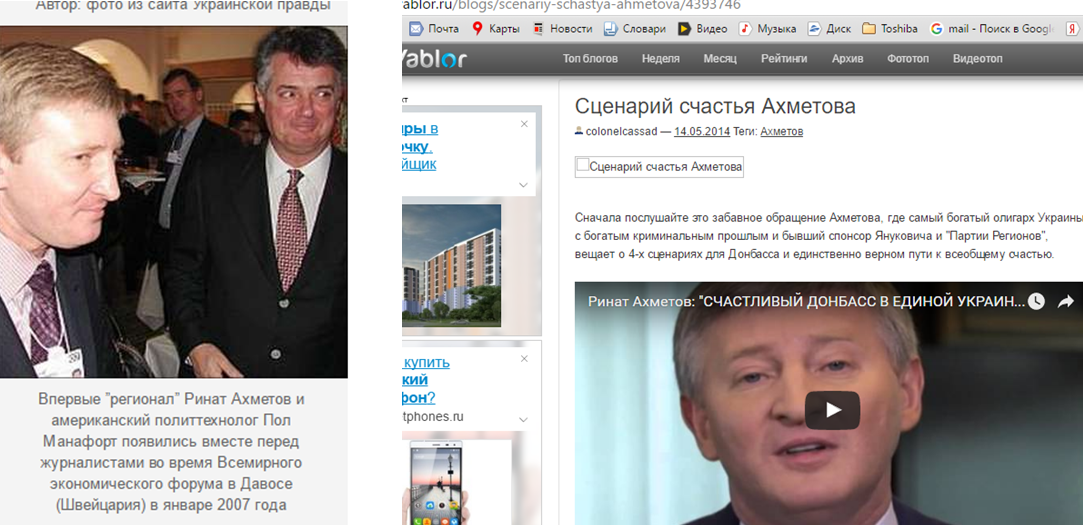Expand the upper ad chevron
Image resolution: width=1083 pixels, height=525 pixels.
tap(523, 185)
